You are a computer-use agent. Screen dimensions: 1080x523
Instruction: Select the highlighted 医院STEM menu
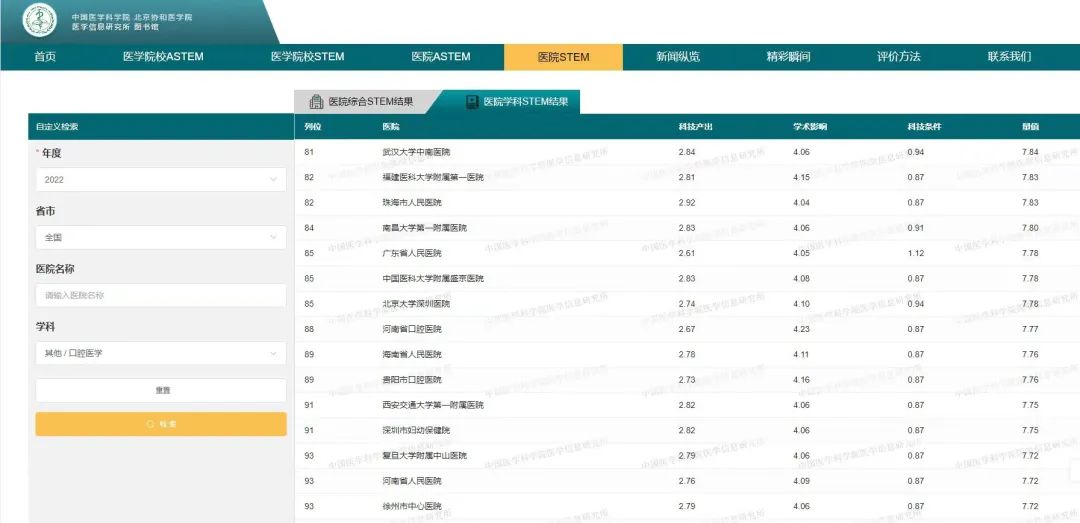(563, 57)
